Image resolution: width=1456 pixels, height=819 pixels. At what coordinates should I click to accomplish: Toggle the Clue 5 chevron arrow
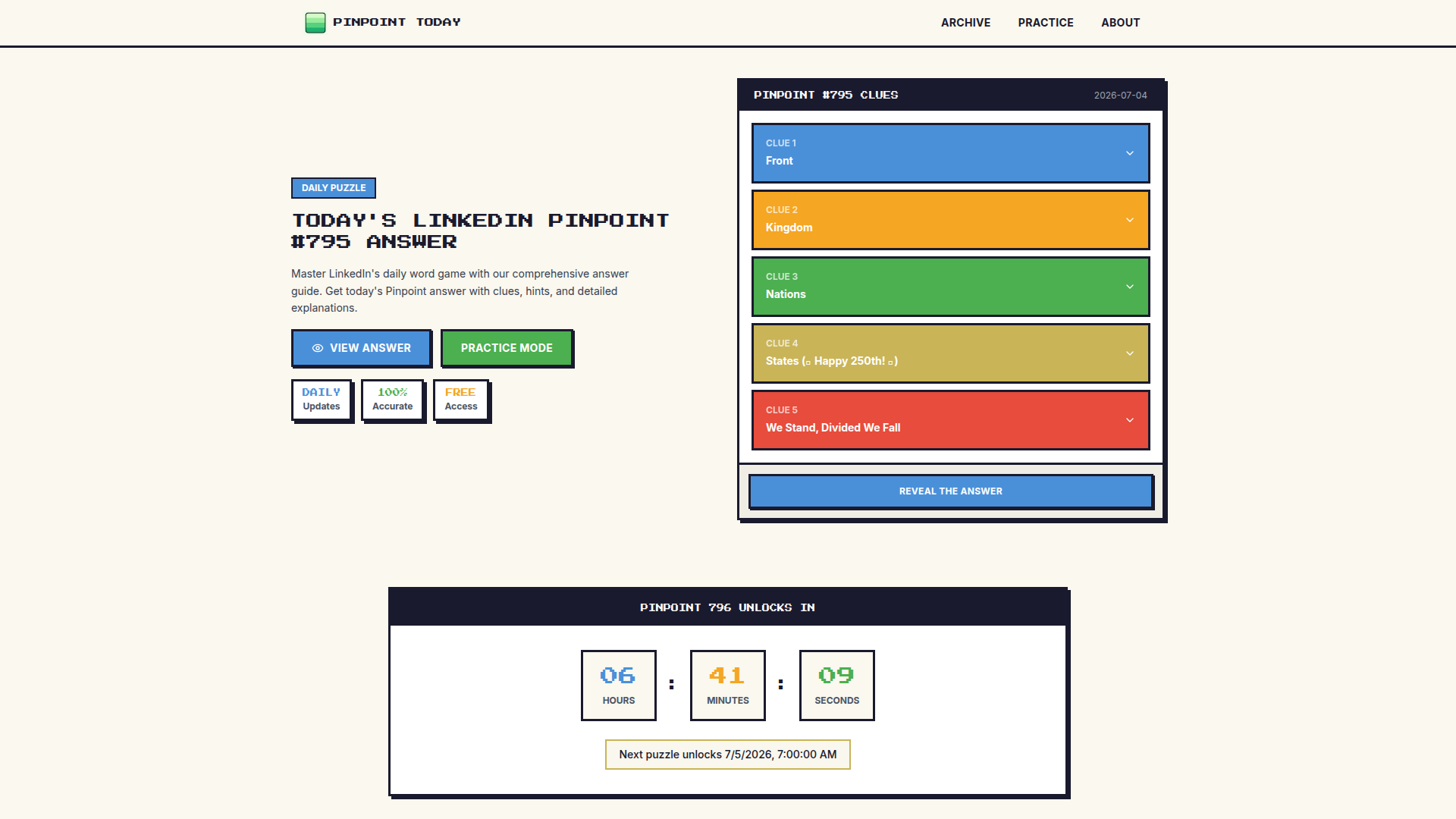(x=1130, y=420)
